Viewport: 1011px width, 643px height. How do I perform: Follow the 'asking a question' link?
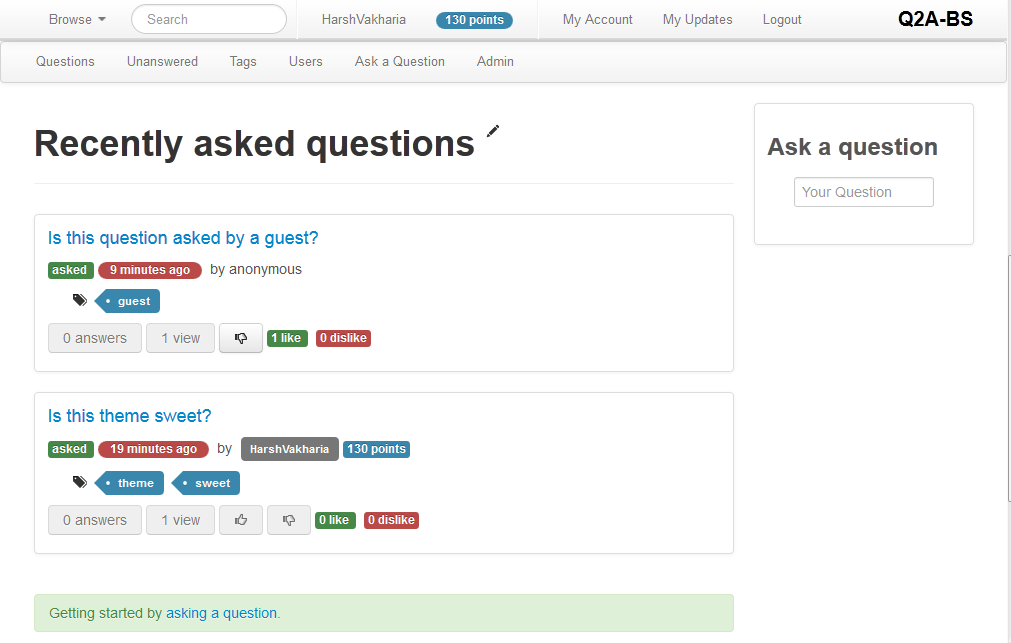point(221,613)
